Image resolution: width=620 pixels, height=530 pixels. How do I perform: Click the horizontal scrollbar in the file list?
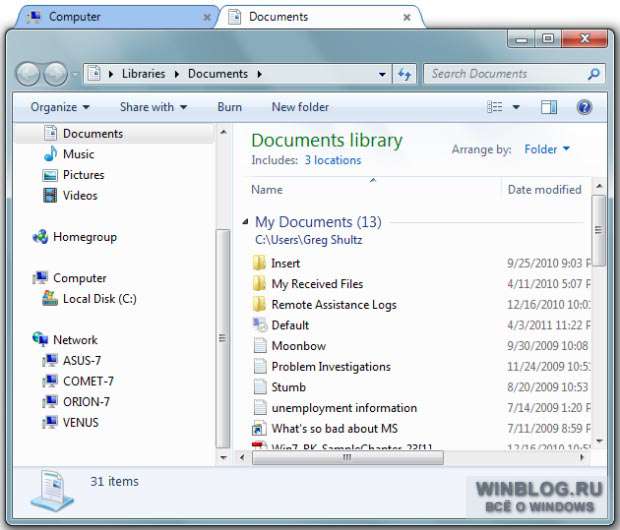[x=348, y=458]
